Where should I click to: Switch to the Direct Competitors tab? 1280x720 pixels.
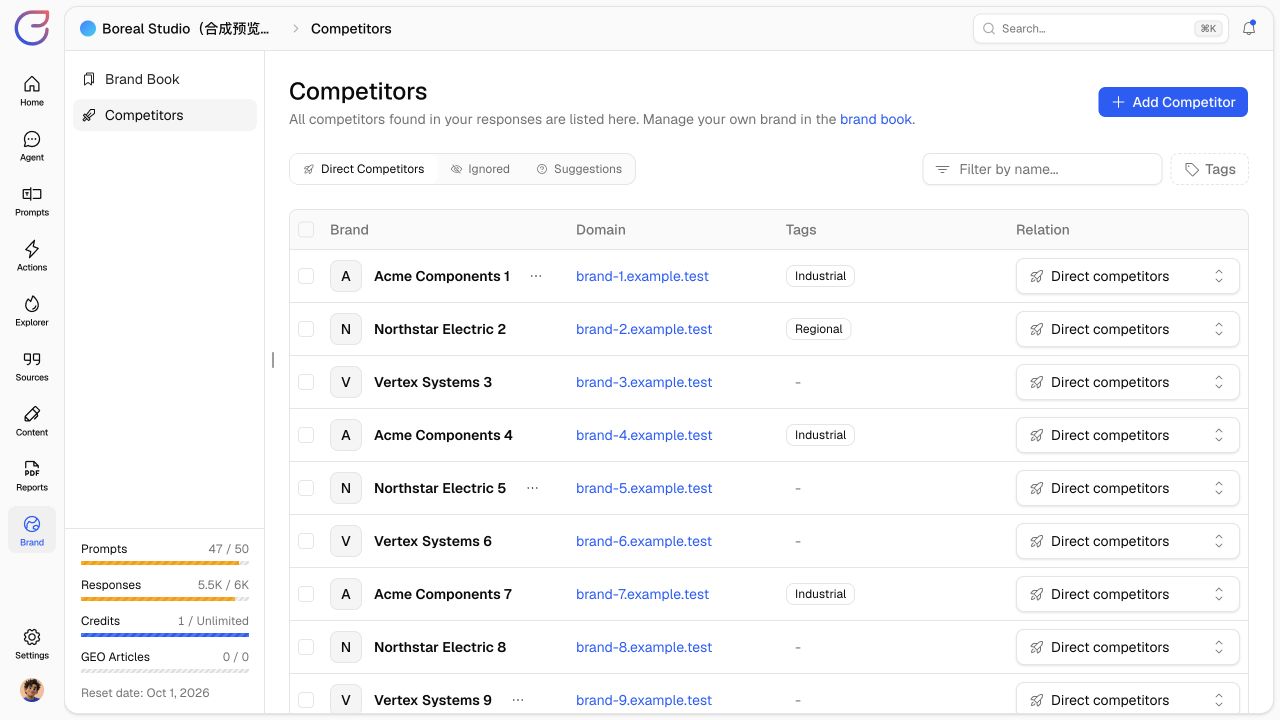[364, 169]
